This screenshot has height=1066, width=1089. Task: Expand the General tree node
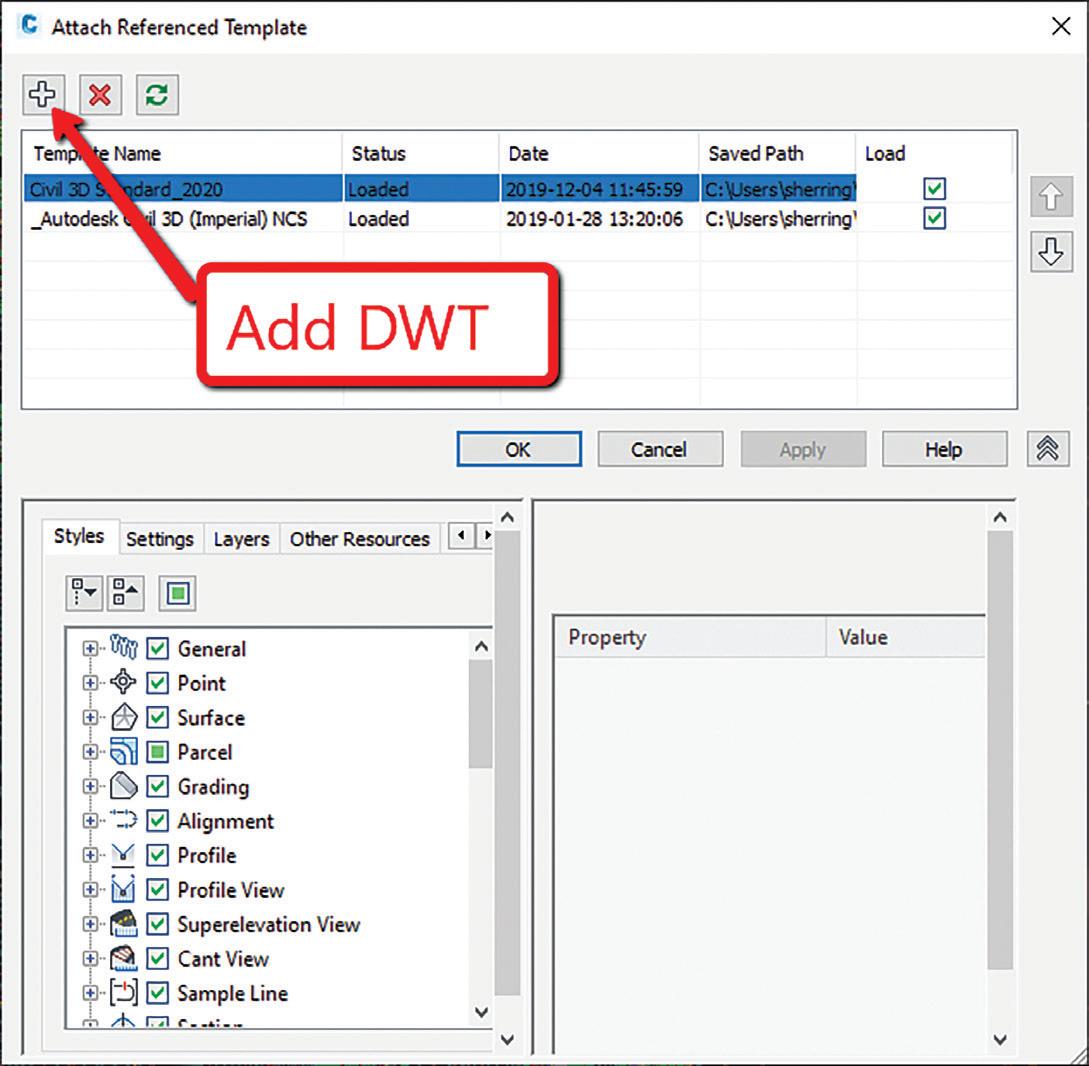coord(90,648)
